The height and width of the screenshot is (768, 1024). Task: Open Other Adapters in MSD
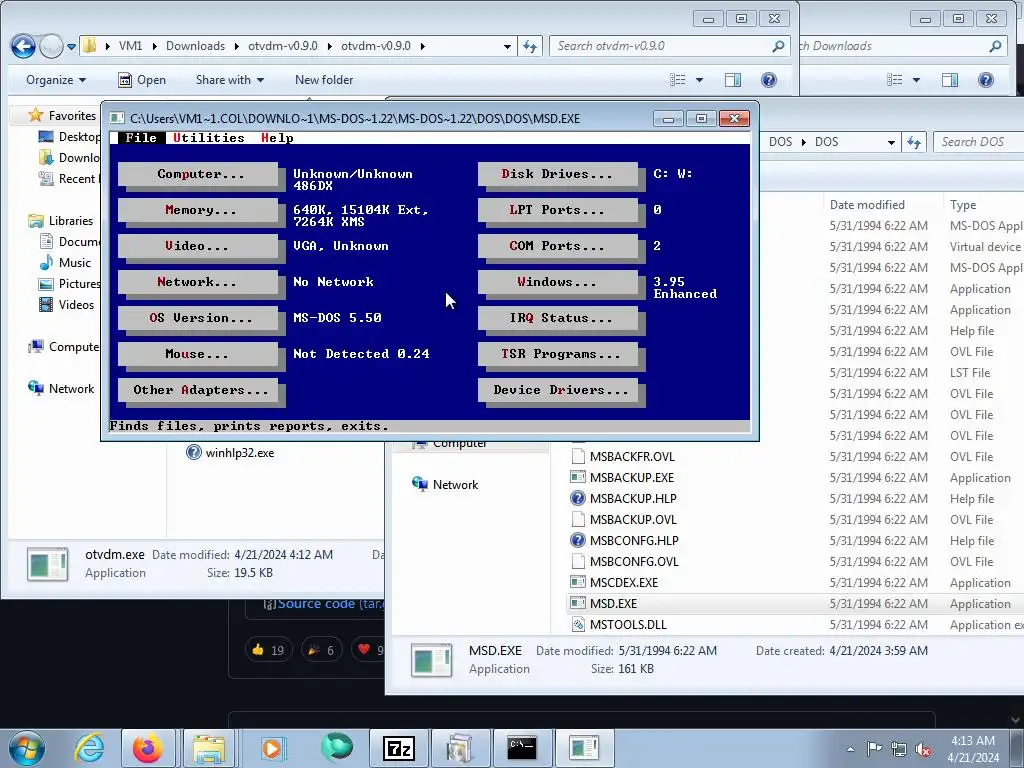(x=200, y=390)
